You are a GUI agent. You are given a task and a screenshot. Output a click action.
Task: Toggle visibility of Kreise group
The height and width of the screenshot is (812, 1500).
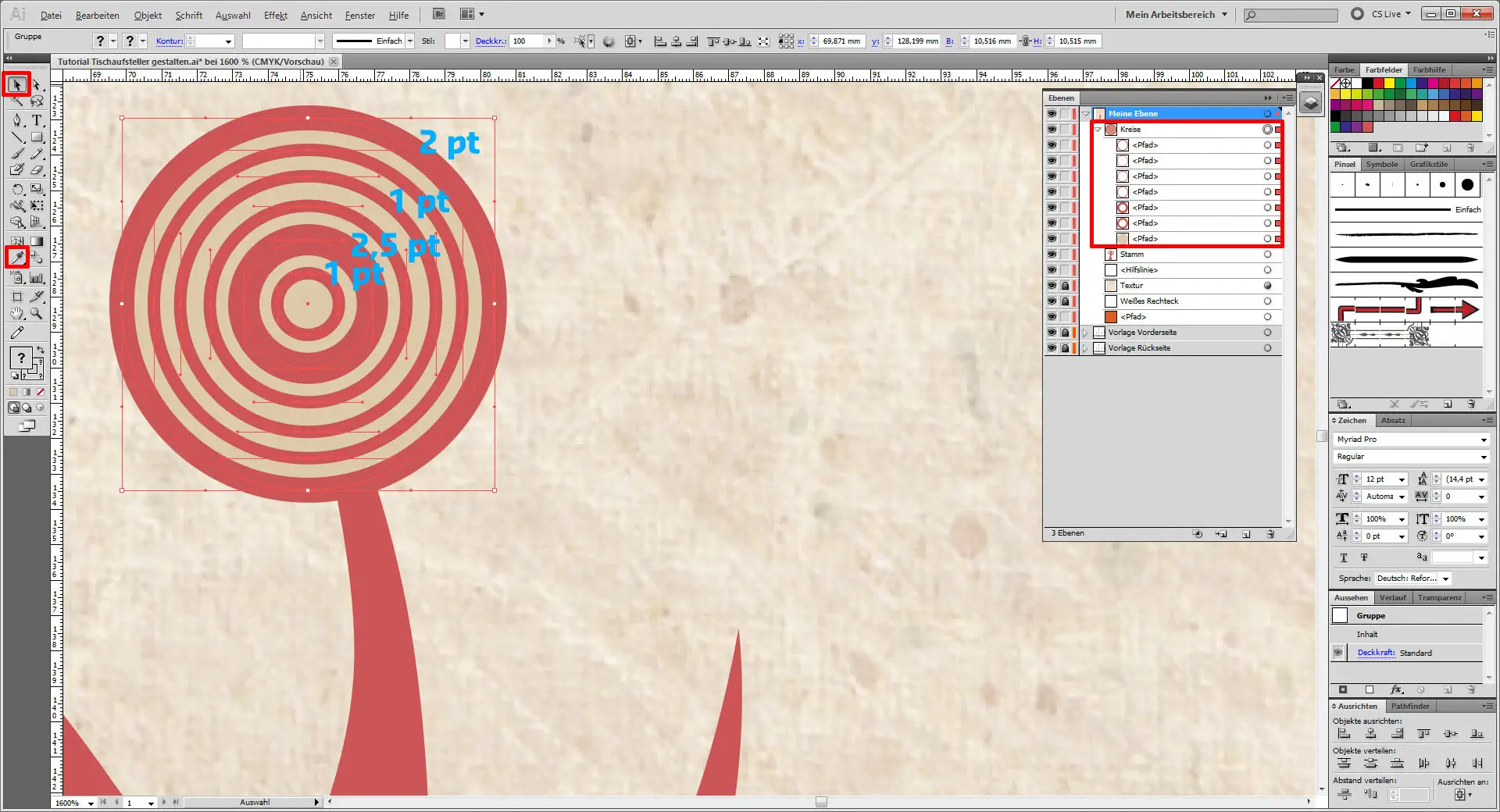(1052, 130)
